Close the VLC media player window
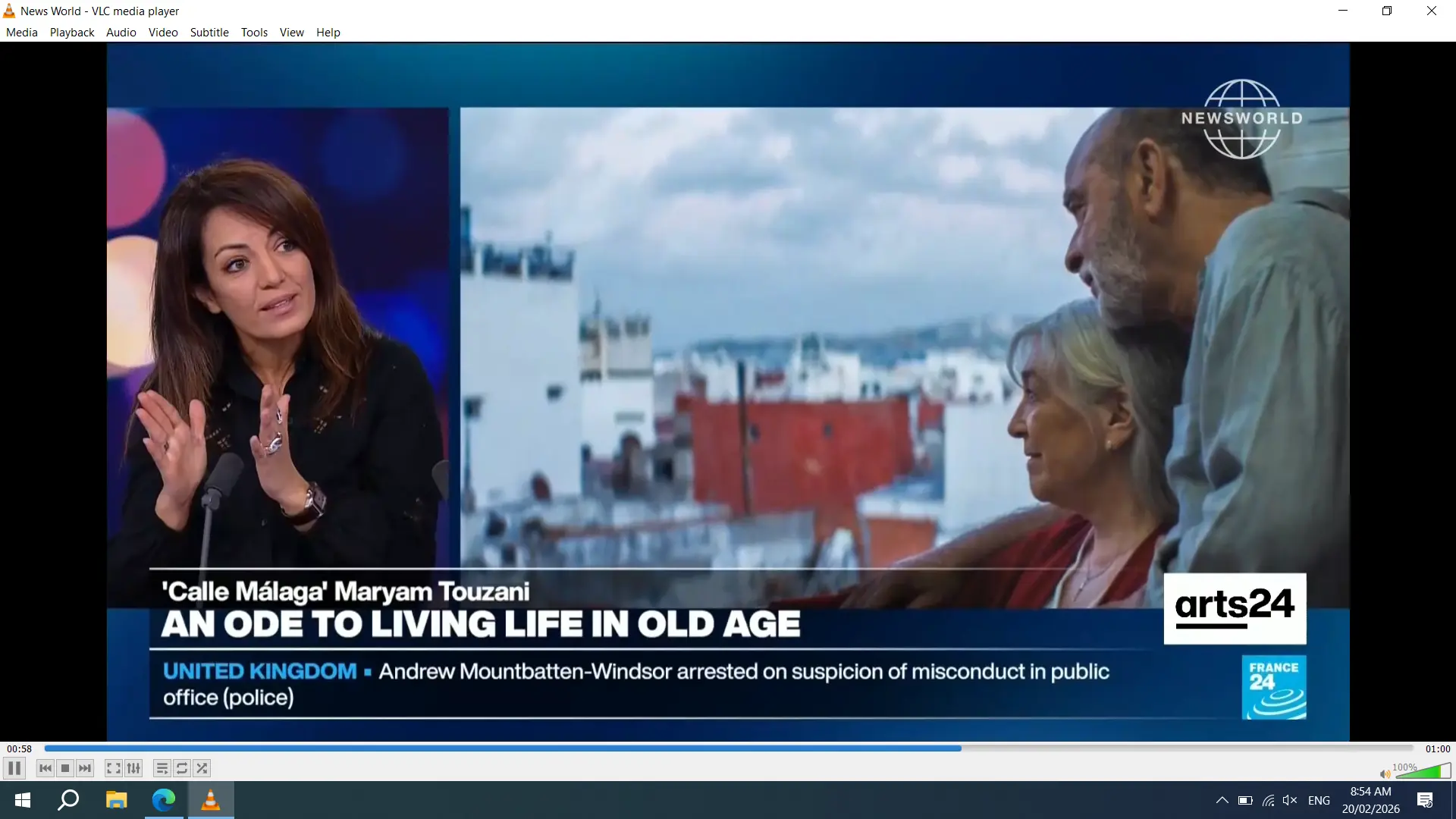The height and width of the screenshot is (819, 1456). pyautogui.click(x=1432, y=11)
